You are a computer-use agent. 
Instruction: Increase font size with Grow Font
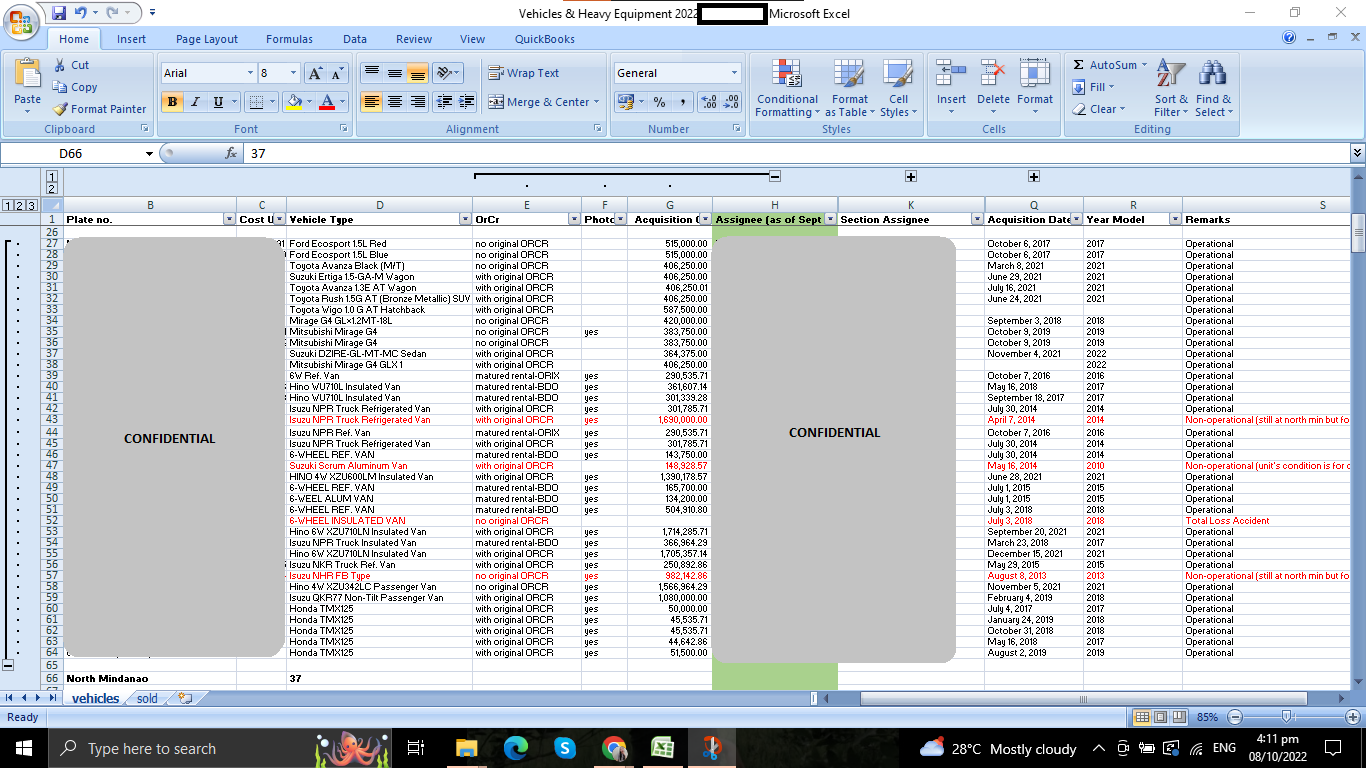pos(315,73)
